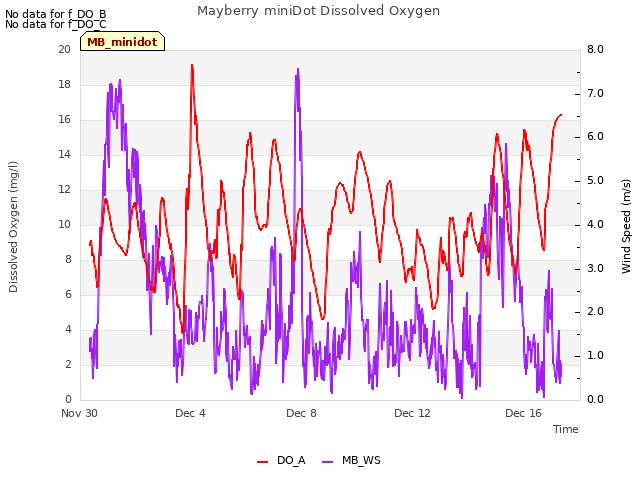Click the 20 left y-axis tick label
The width and height of the screenshot is (640, 480).
click(64, 49)
